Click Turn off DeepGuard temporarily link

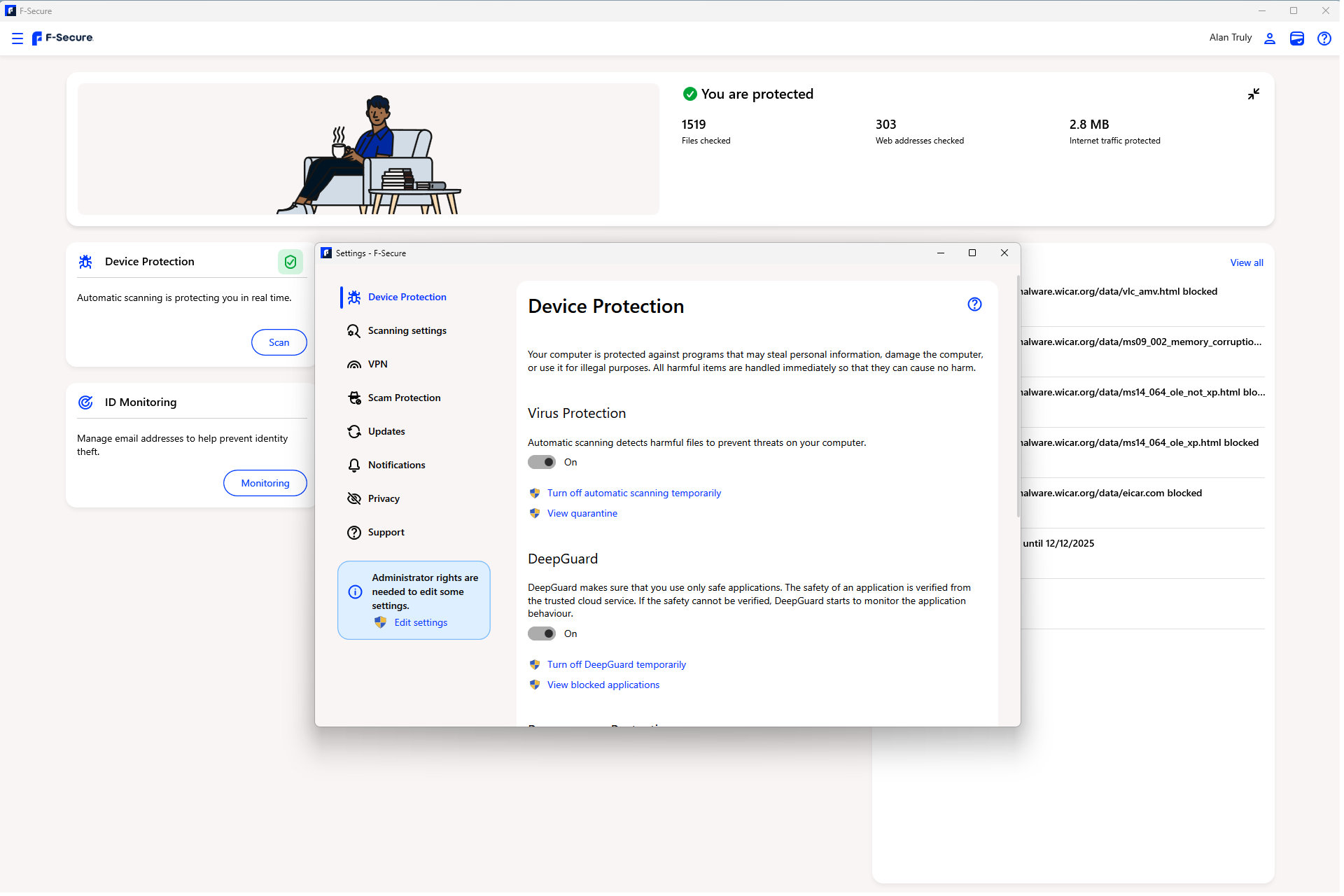point(616,663)
